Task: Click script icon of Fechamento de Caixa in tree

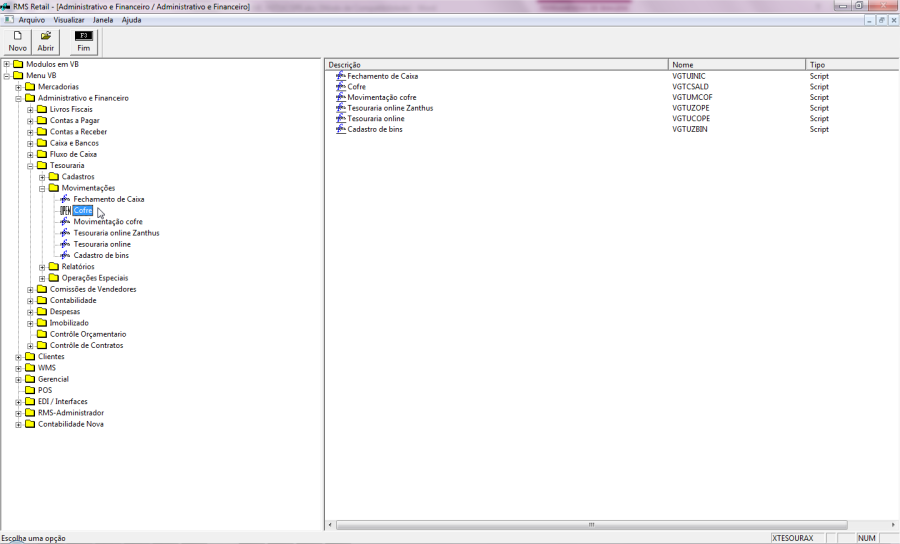Action: pyautogui.click(x=65, y=199)
